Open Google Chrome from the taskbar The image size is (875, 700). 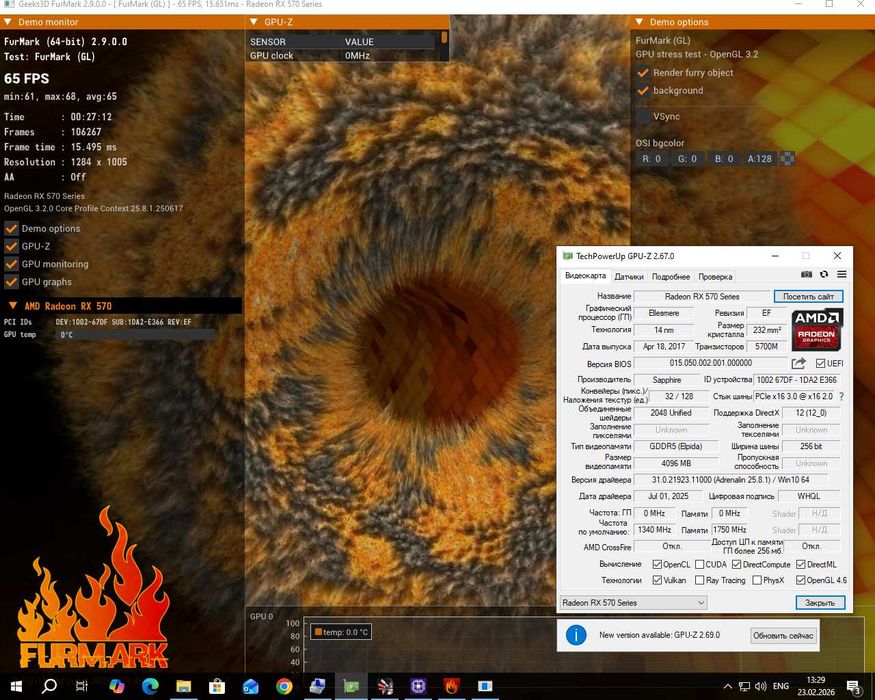(284, 685)
